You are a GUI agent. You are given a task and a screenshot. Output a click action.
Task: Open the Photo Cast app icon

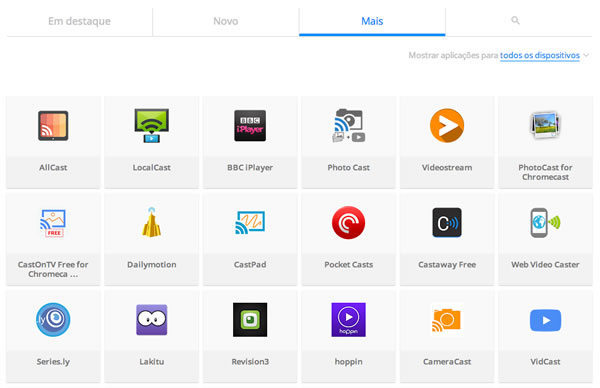pos(349,126)
